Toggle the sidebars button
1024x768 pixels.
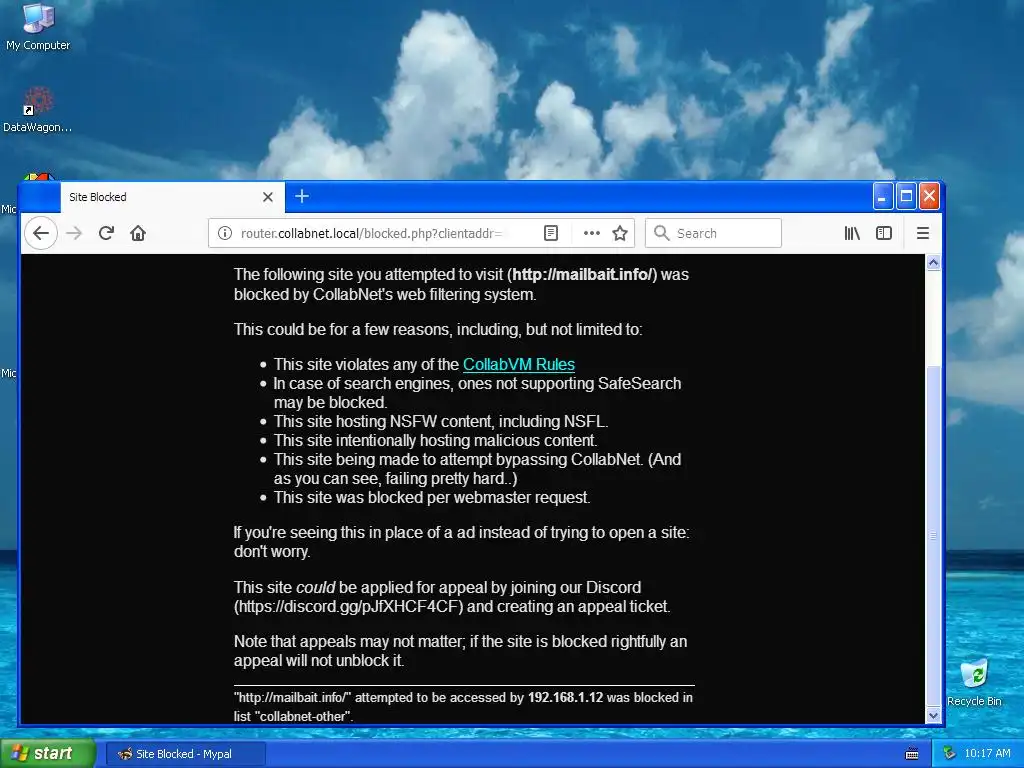point(884,233)
